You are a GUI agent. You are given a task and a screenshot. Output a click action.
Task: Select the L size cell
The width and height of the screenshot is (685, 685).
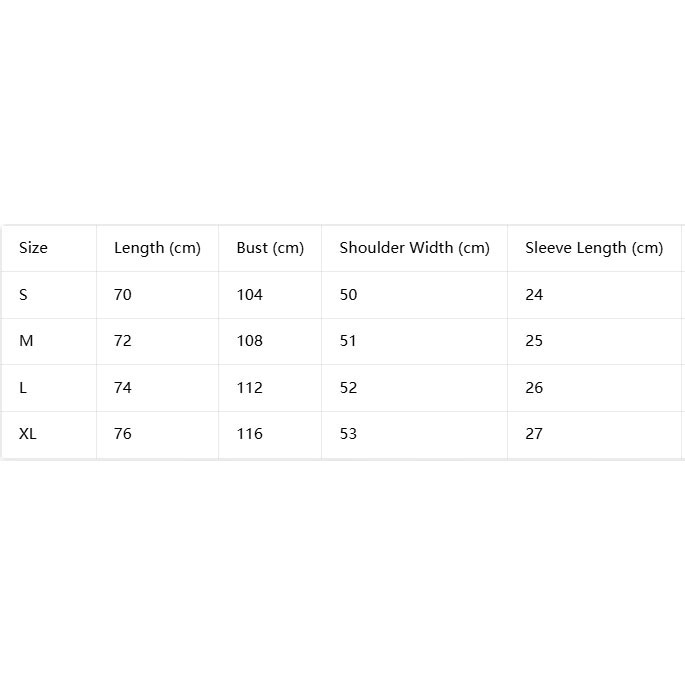click(23, 387)
